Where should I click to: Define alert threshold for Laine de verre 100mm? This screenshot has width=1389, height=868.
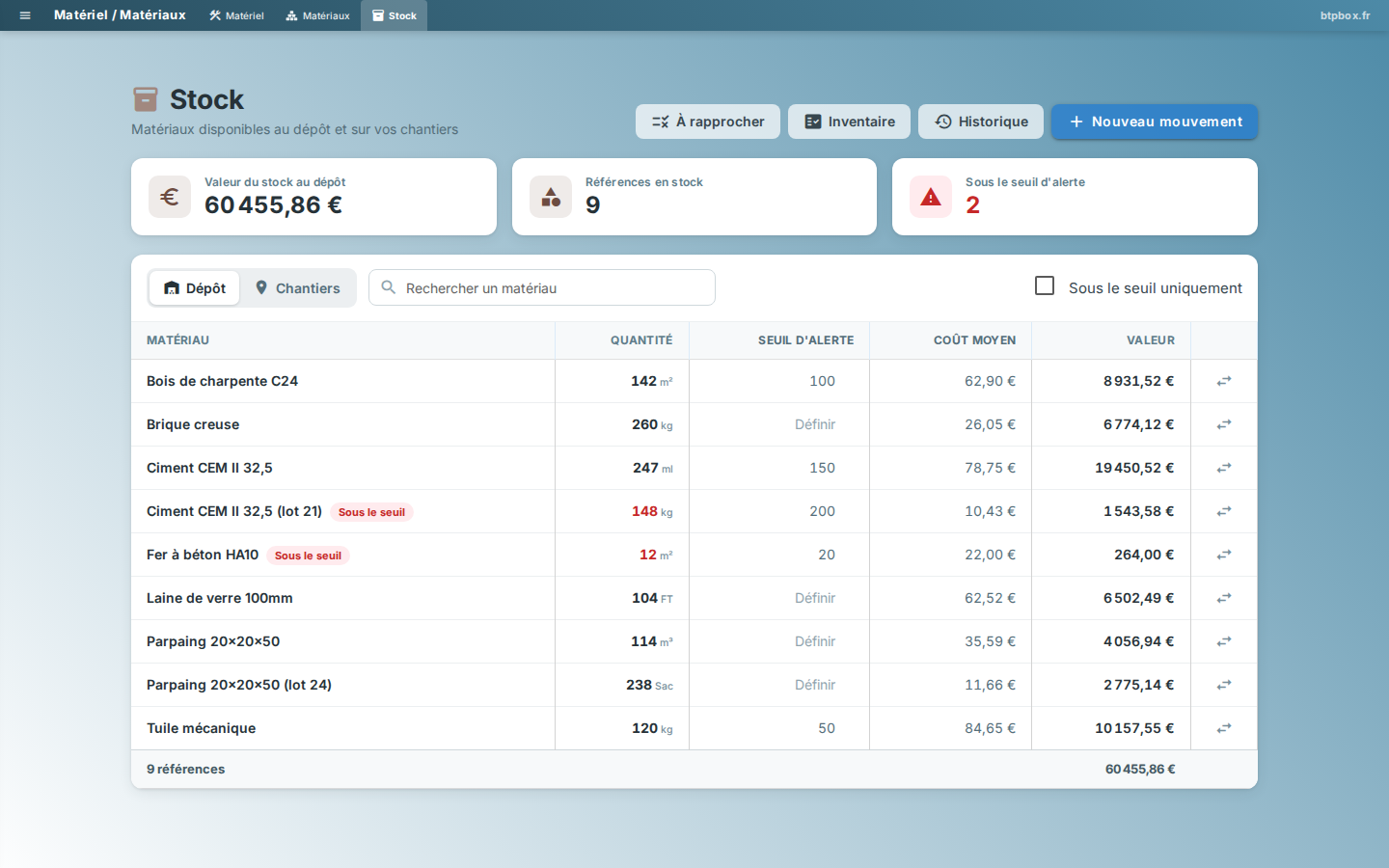click(x=815, y=598)
